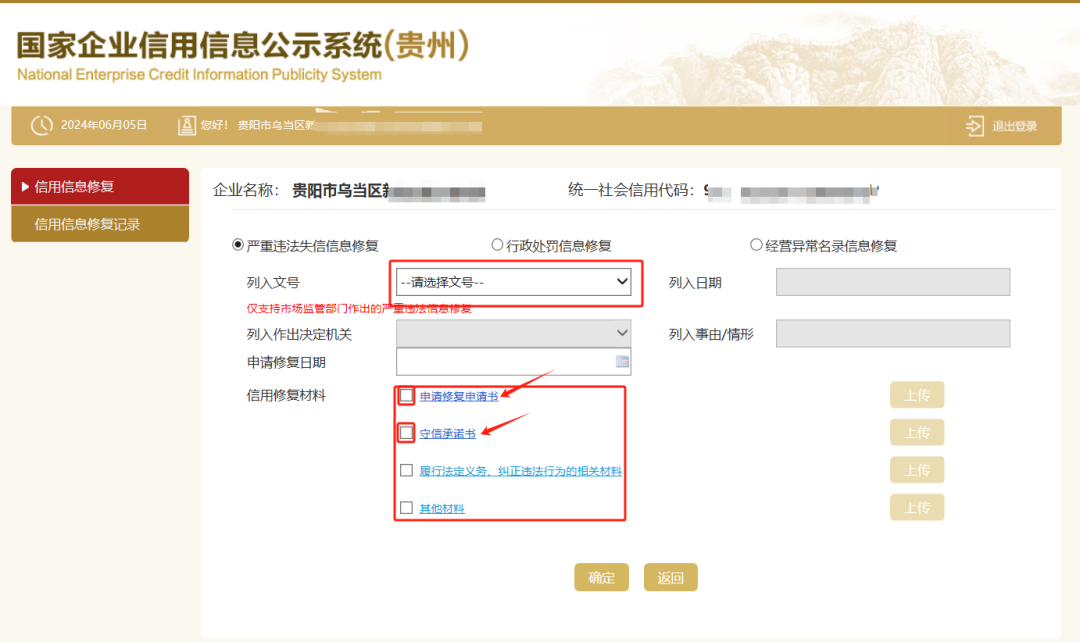Open the 履行法定义务、纠正违法行为的相关材料 link
This screenshot has height=642, width=1080.
point(521,470)
